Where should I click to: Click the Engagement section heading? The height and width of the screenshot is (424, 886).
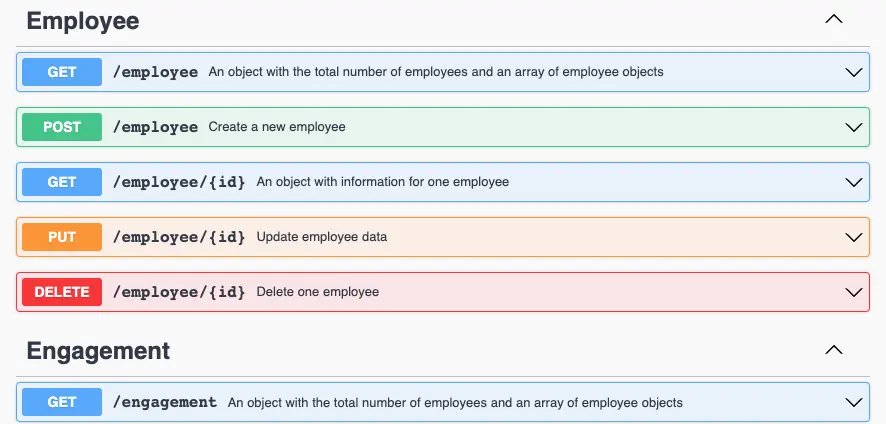(98, 351)
